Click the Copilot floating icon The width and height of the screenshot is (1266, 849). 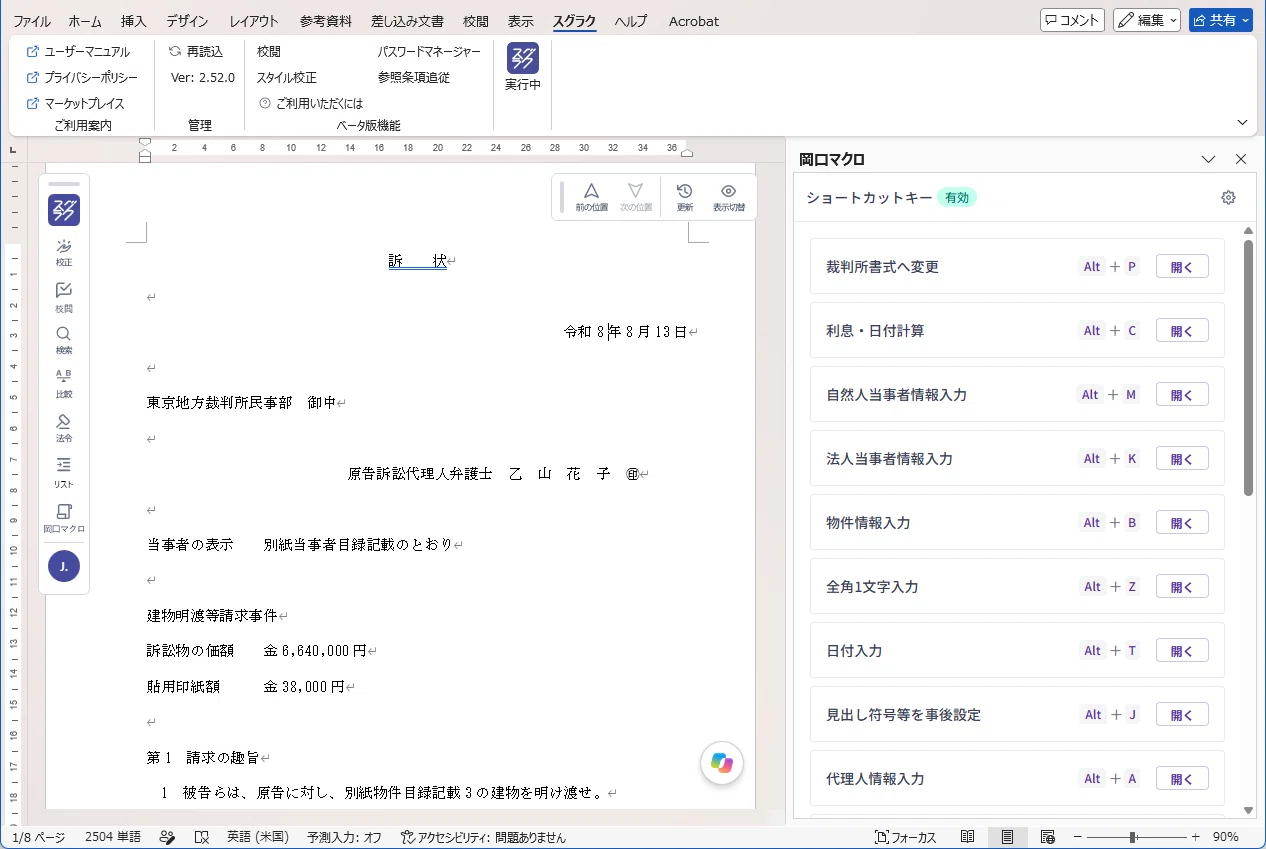[722, 763]
